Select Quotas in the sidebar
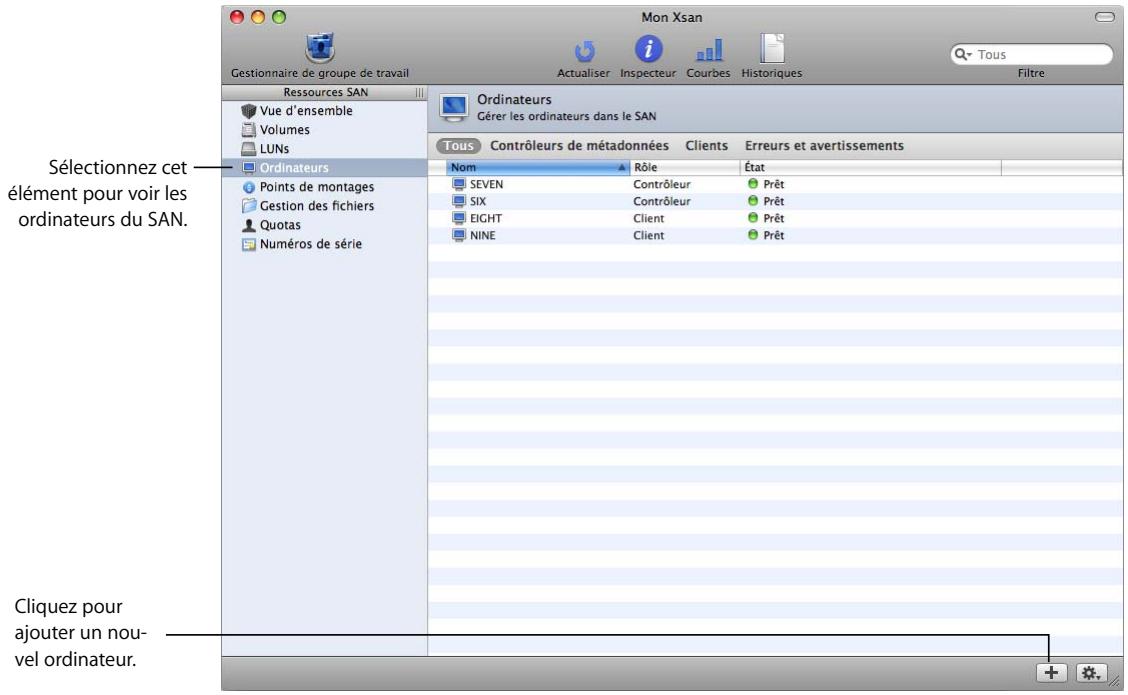 (280, 225)
